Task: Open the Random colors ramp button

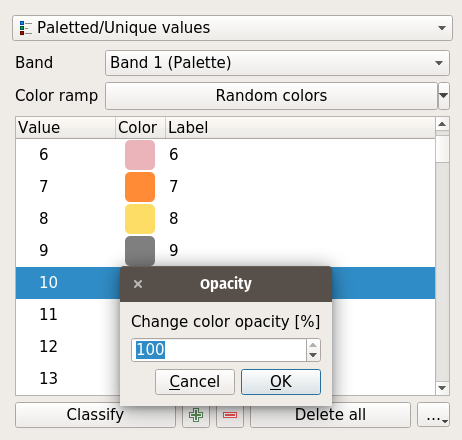Action: tap(271, 96)
